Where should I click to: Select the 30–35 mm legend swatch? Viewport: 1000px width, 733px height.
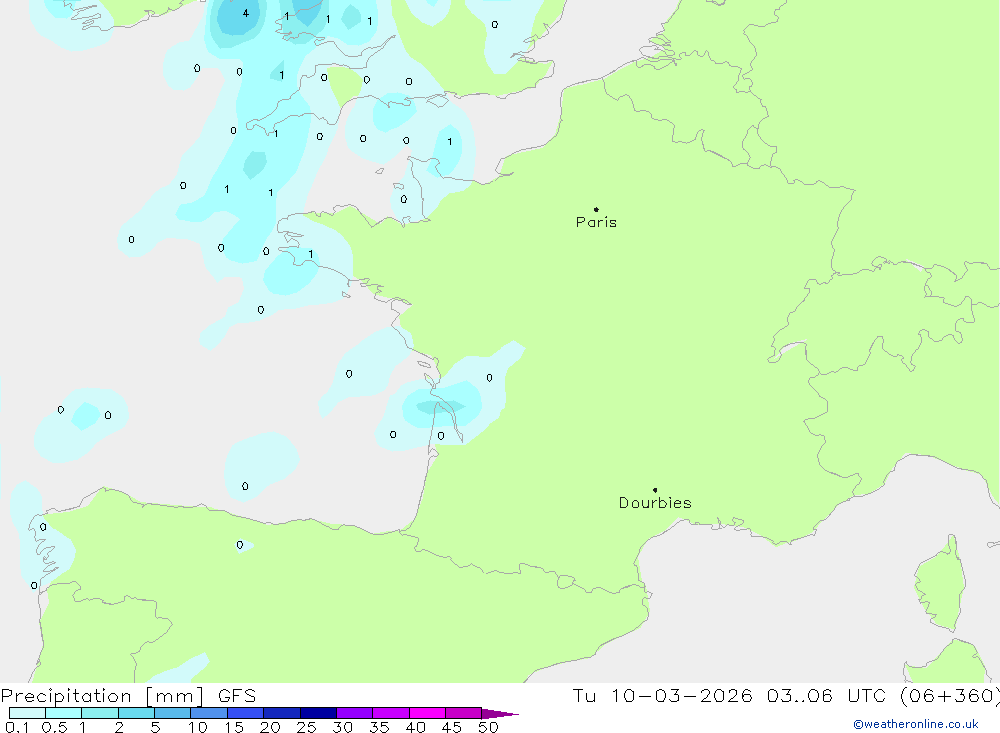click(355, 713)
